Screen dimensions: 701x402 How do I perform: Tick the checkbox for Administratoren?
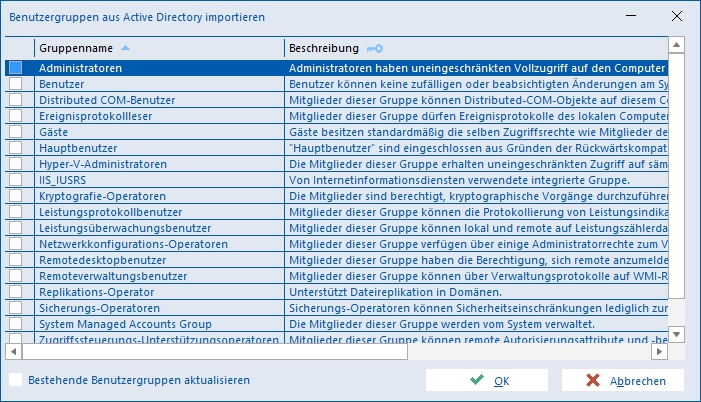(16, 68)
